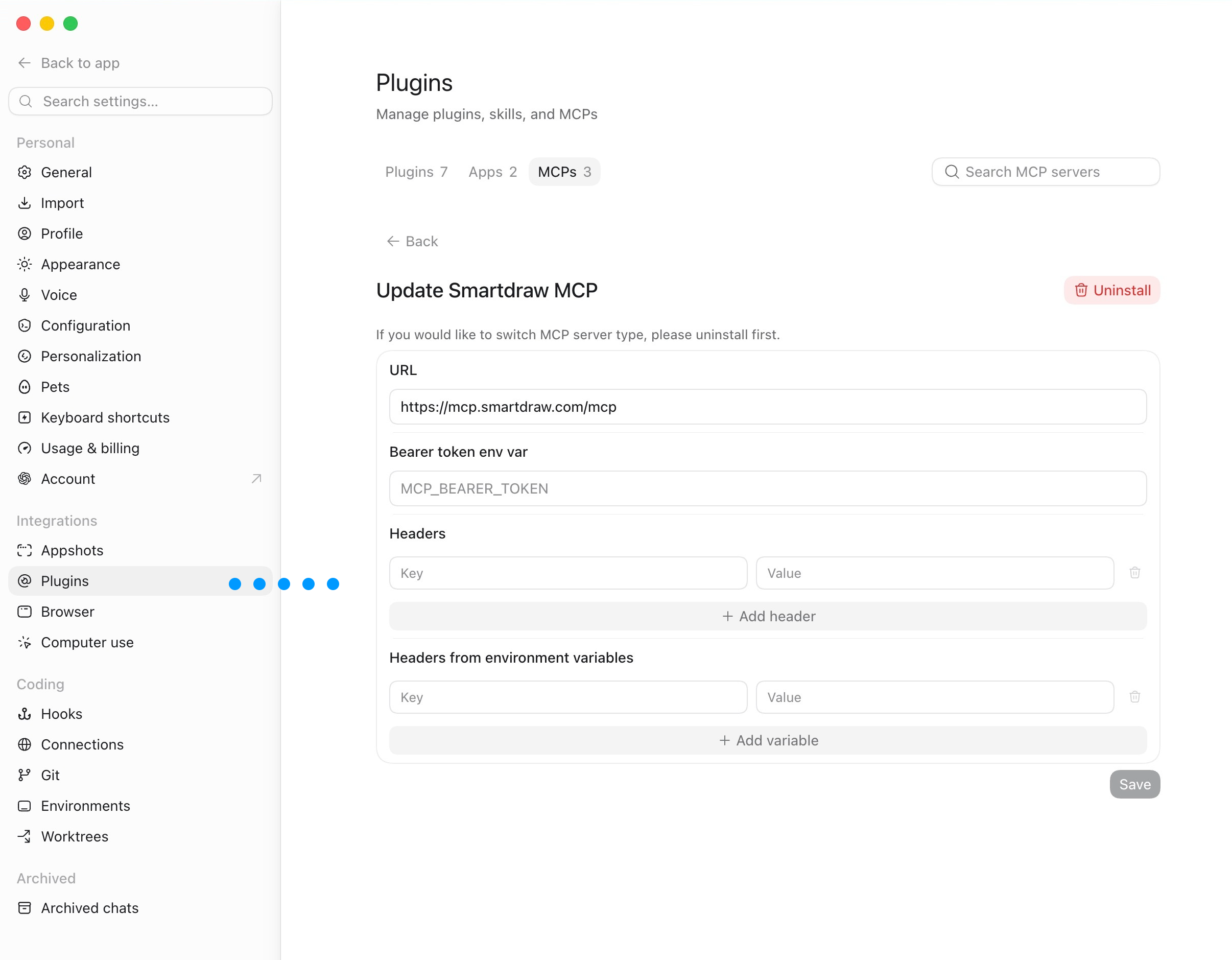The width and height of the screenshot is (1232, 960).
Task: Click the Headers Value field
Action: pos(935,573)
